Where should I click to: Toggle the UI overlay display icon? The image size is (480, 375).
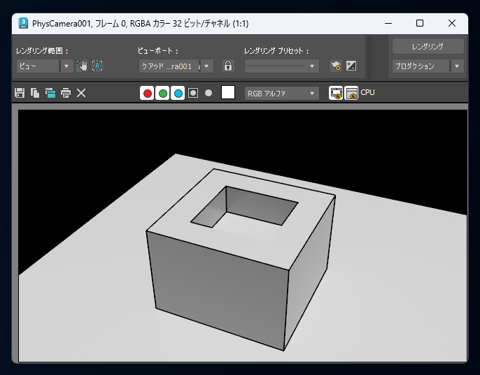coord(336,93)
